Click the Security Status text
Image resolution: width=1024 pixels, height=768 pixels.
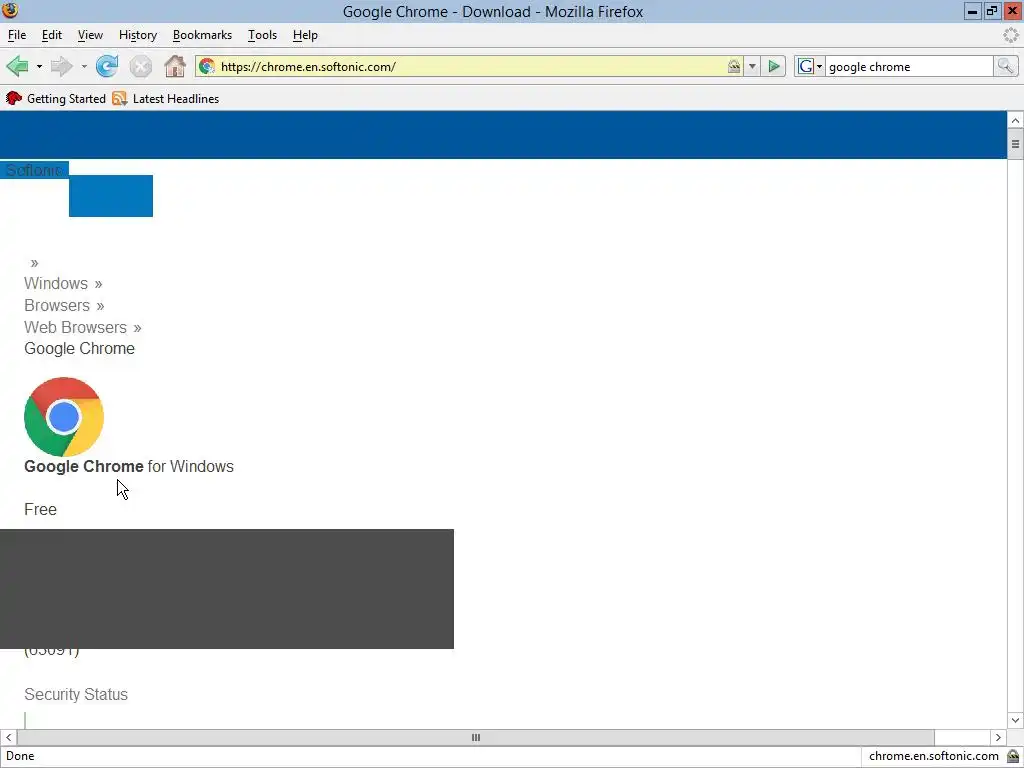pyautogui.click(x=76, y=694)
